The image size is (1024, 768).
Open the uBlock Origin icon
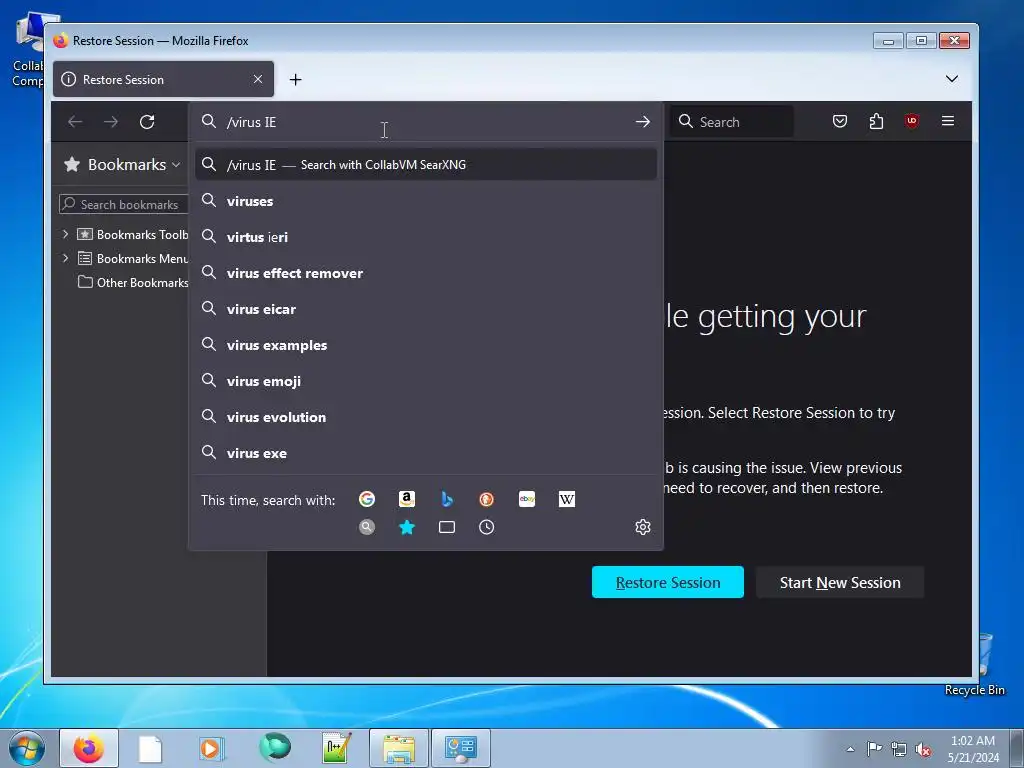pos(912,121)
